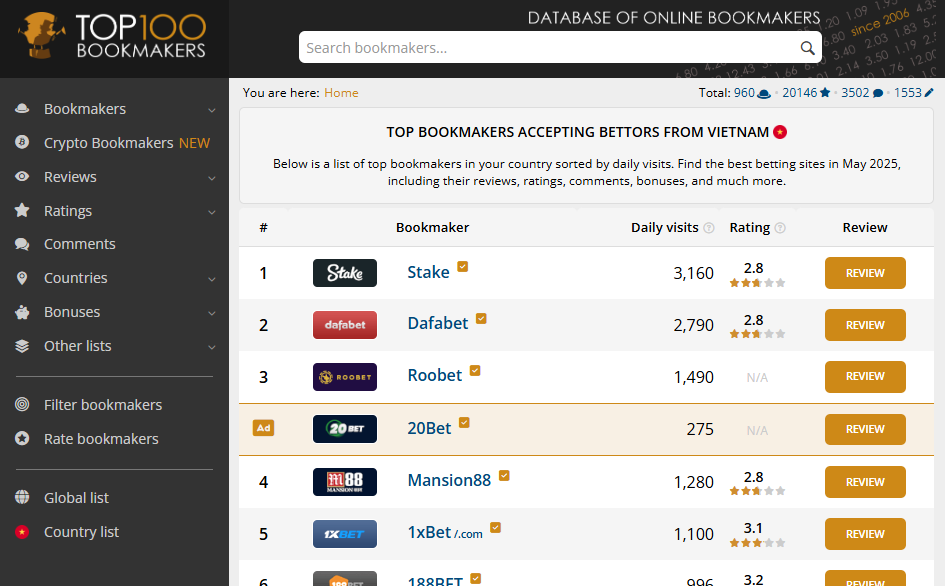Expand the Other lists menu chevron

212,347
